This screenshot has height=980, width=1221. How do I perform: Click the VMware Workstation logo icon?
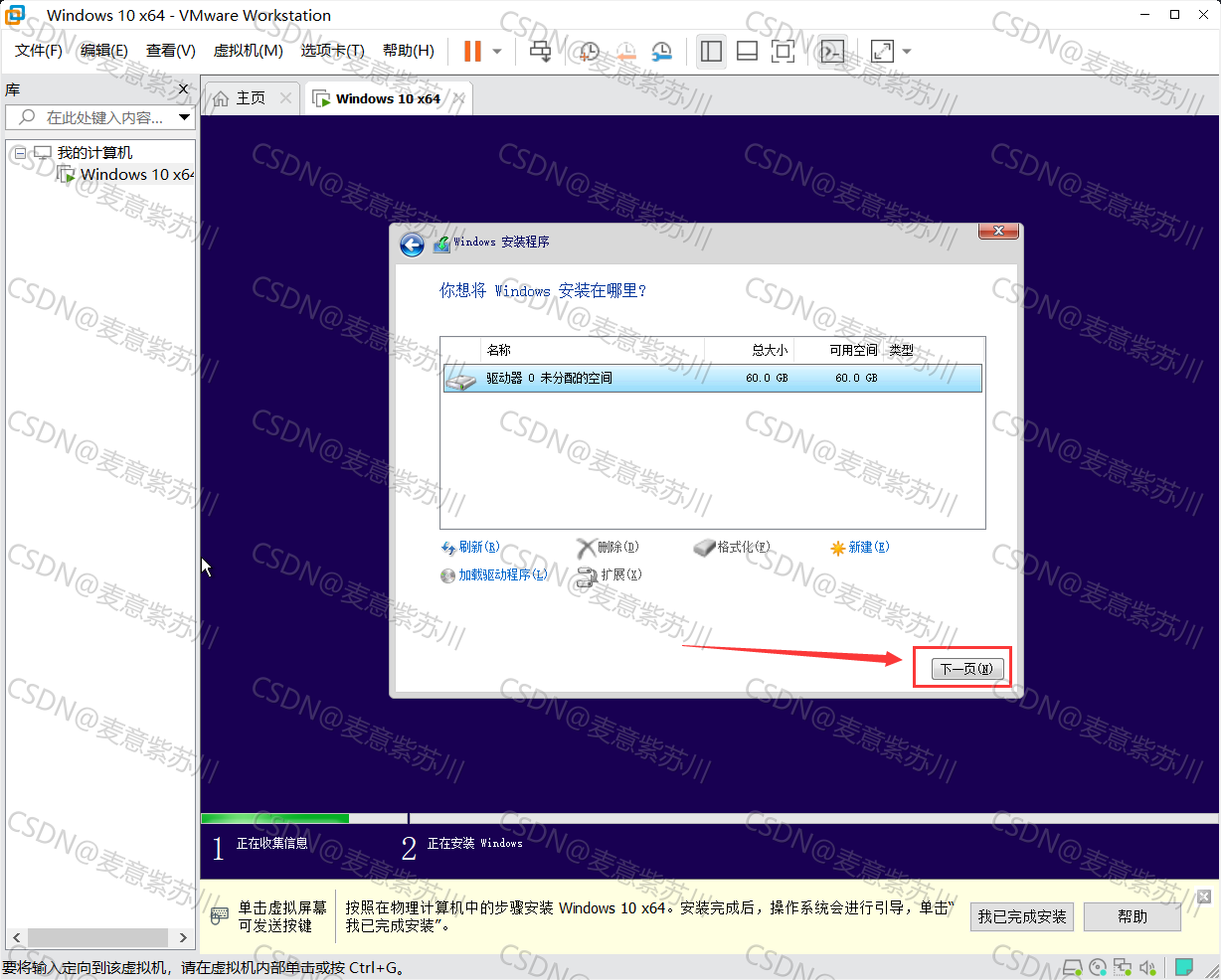16,15
